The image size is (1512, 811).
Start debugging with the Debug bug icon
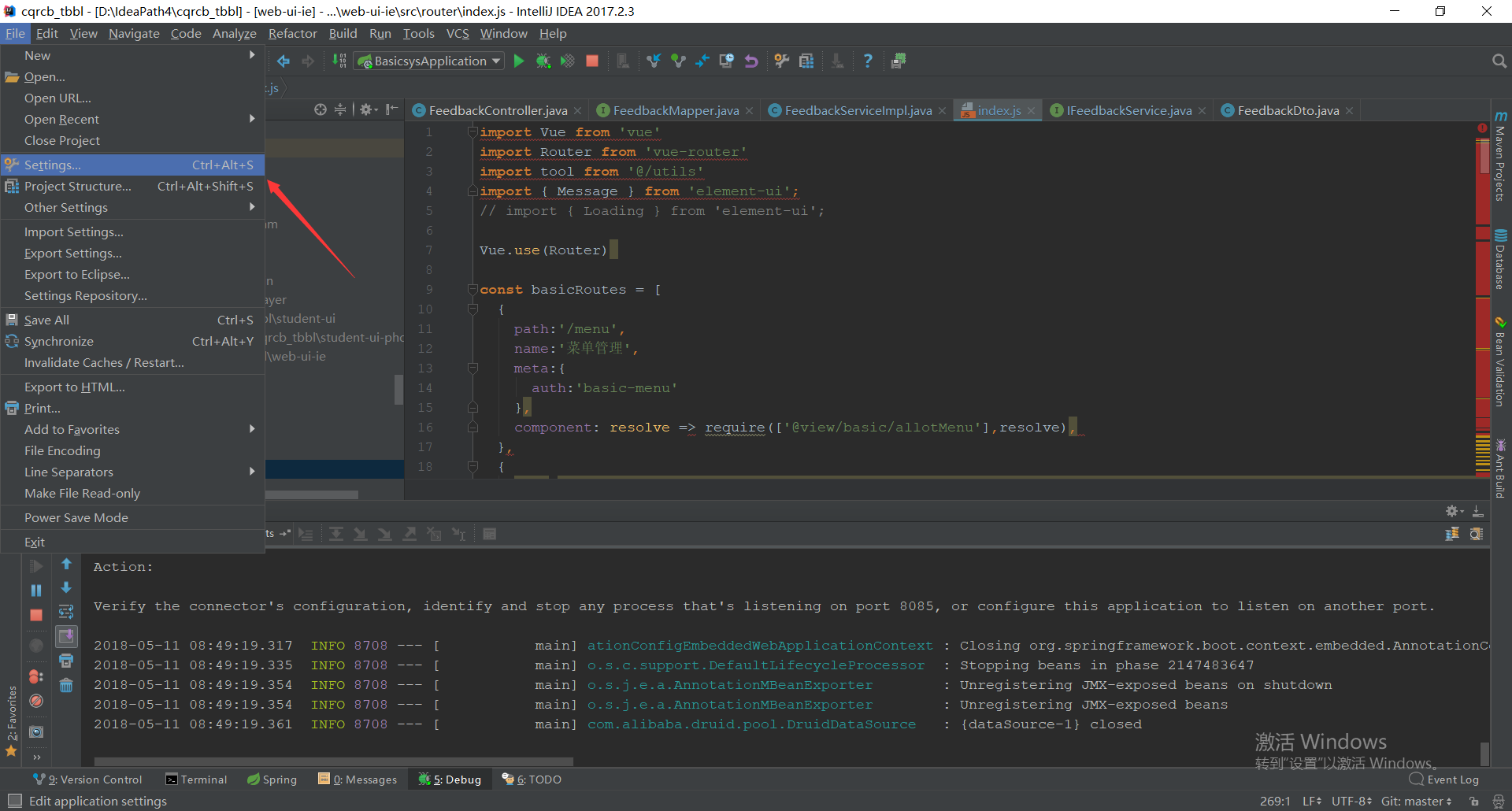(543, 61)
